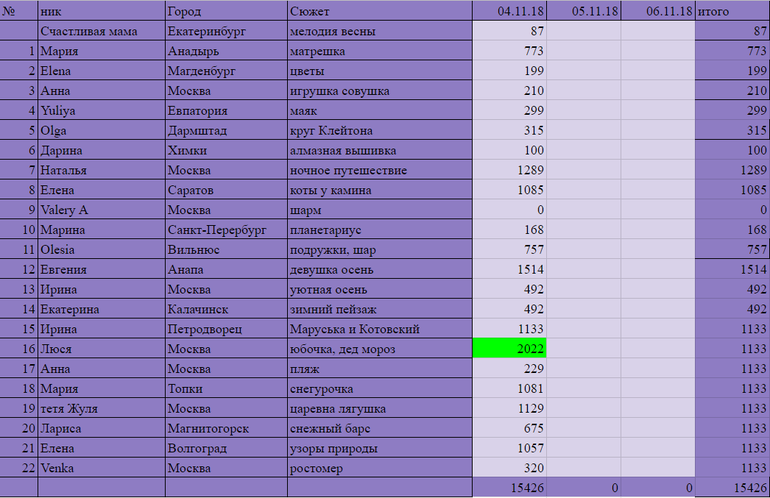
Task: Select the 'Счастливая мама' name cell
Action: click(101, 31)
